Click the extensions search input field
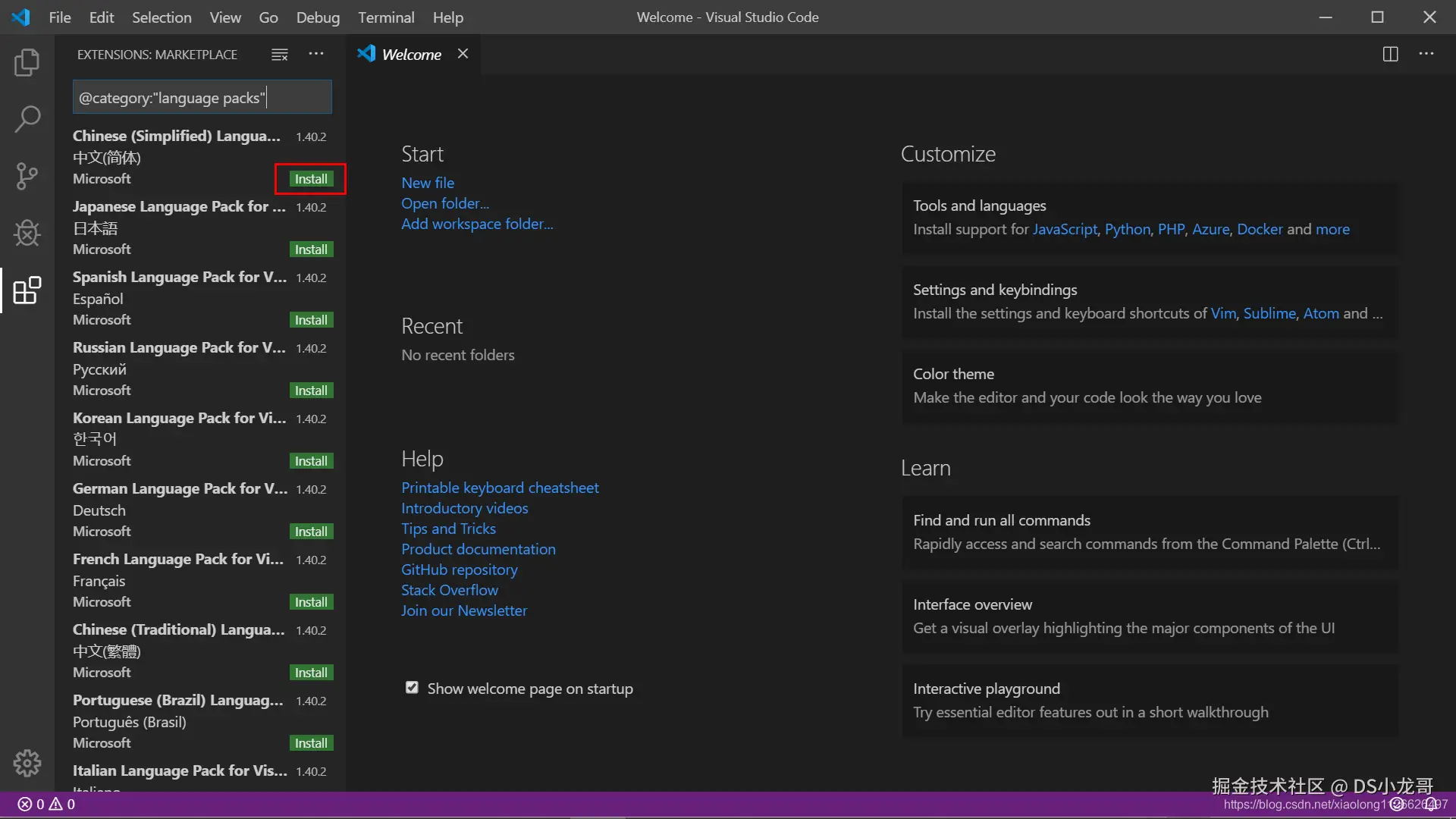 coord(202,98)
